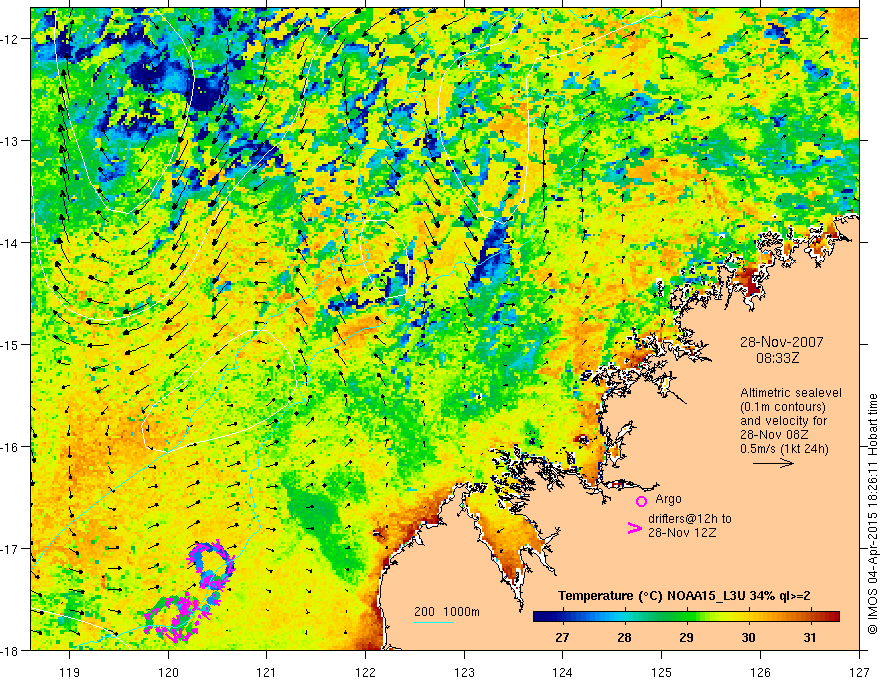Click the color bar value 31
880x680 pixels.
tap(809, 637)
